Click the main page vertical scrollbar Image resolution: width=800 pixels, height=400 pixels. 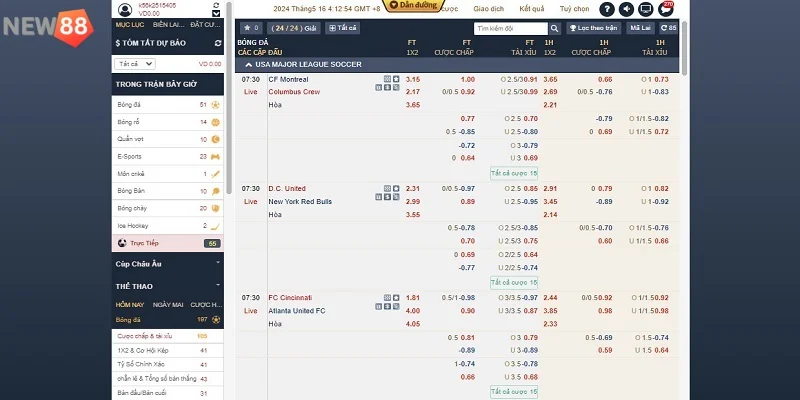(x=684, y=200)
